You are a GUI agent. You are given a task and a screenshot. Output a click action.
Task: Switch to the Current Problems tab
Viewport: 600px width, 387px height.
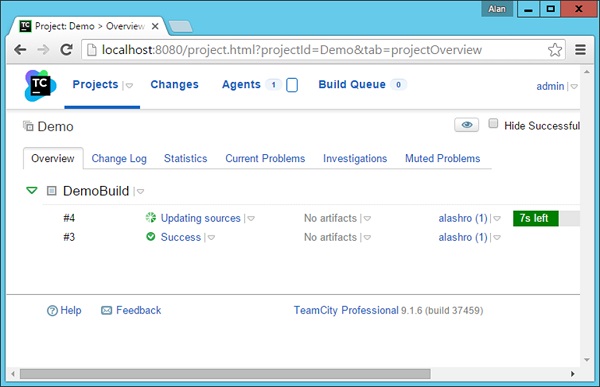click(265, 158)
